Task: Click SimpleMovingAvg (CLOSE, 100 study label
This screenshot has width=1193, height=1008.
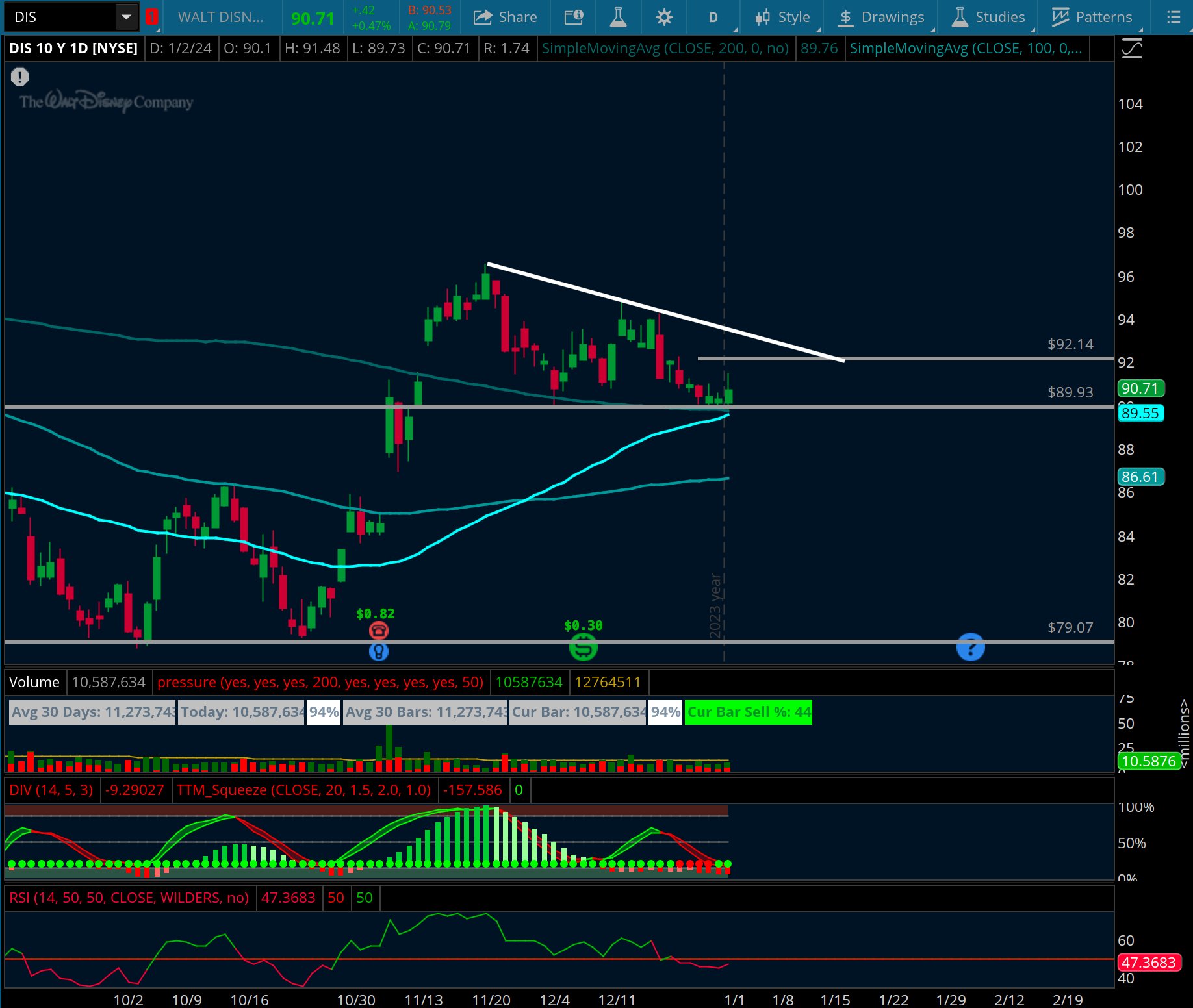Action: click(966, 49)
